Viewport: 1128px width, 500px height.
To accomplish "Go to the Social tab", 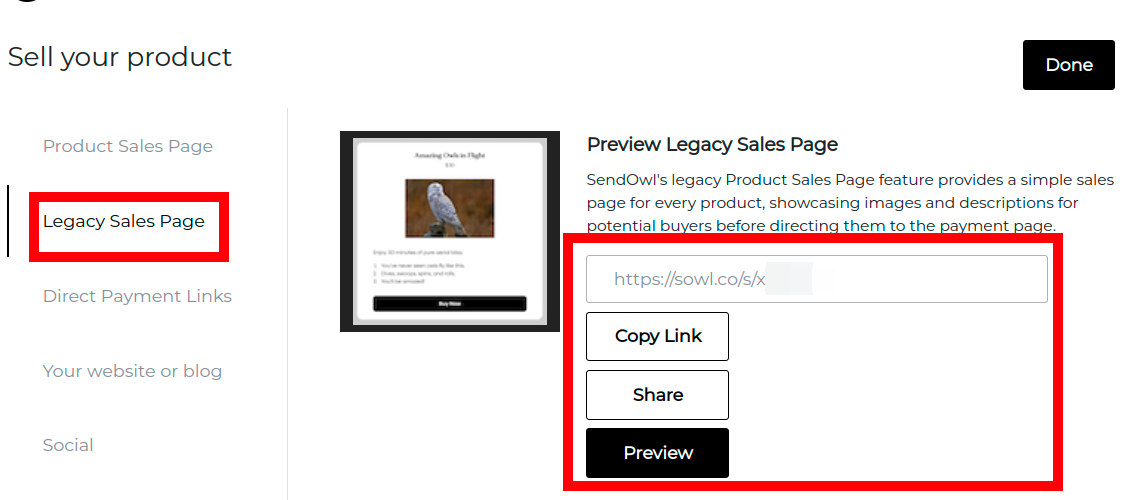I will click(x=68, y=445).
